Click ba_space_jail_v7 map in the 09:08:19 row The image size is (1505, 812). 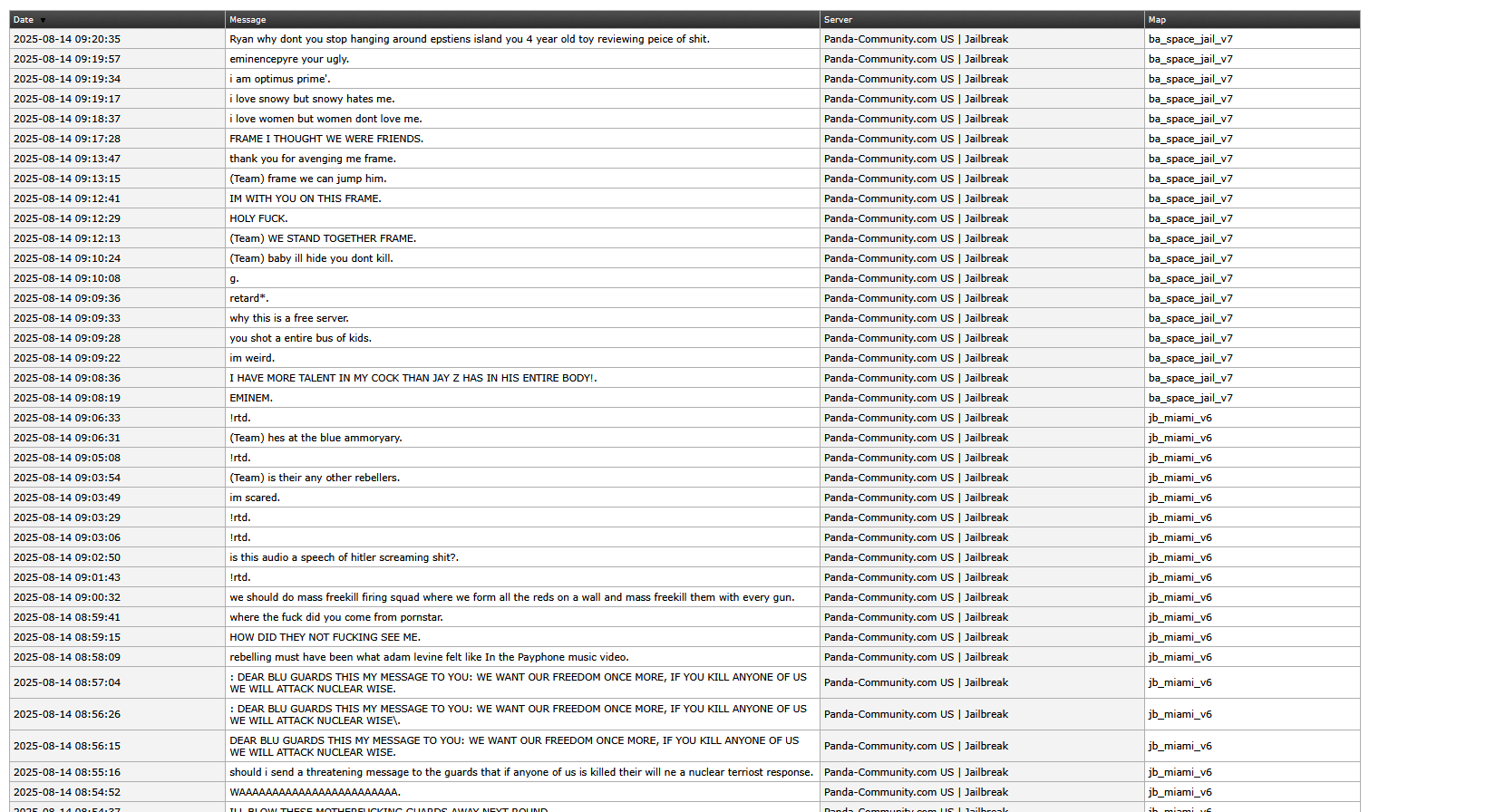click(x=1190, y=398)
